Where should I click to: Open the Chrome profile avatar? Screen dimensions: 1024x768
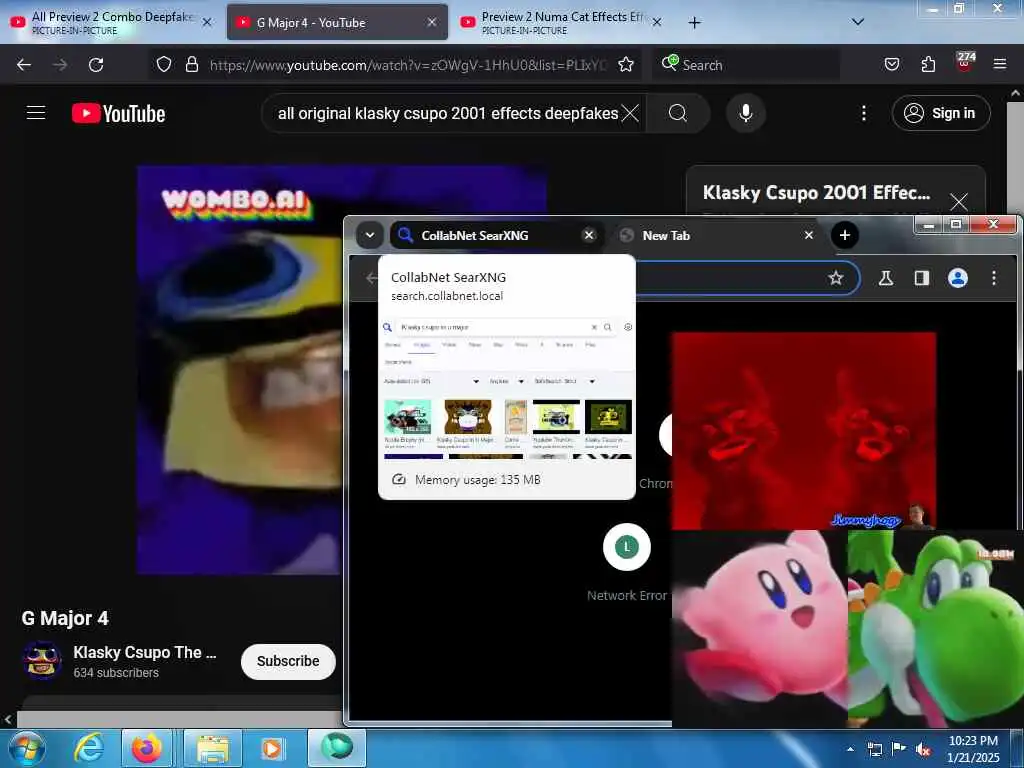(957, 278)
